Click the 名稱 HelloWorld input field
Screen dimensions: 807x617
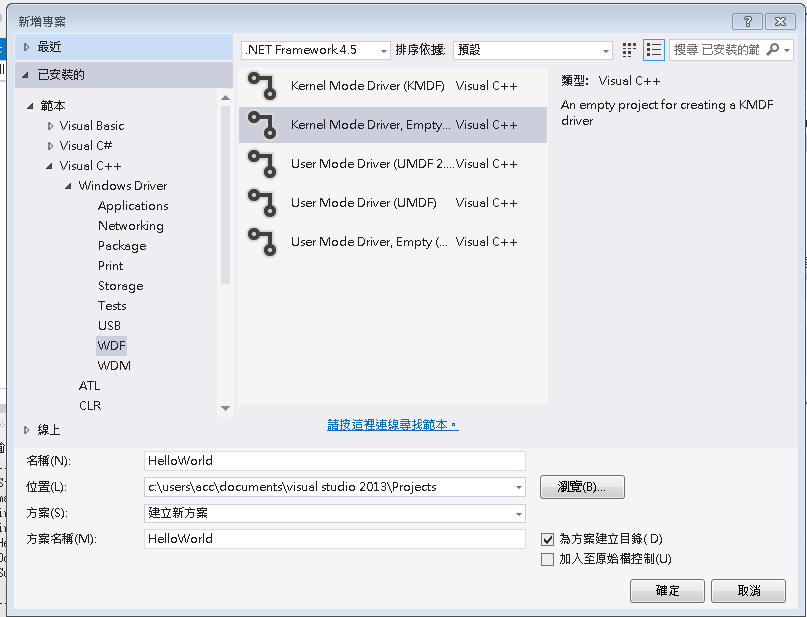coord(335,461)
